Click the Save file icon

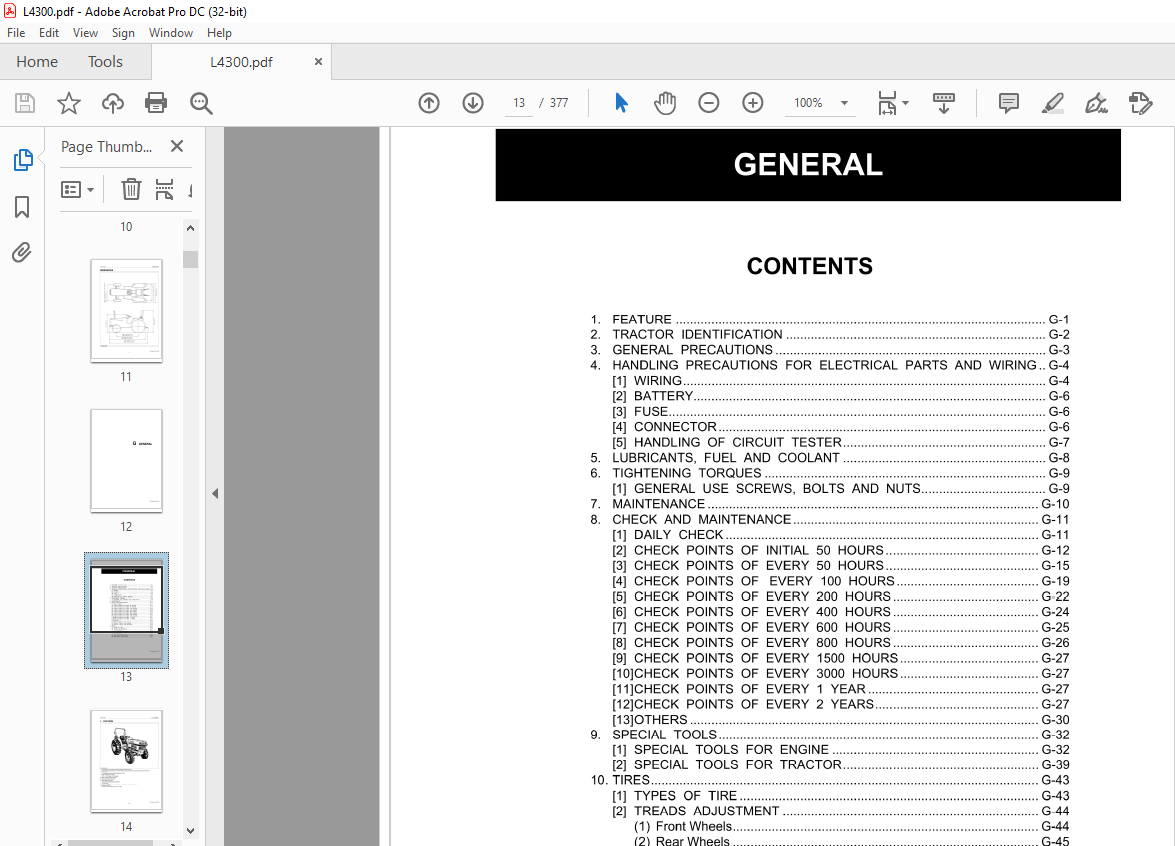tap(25, 103)
